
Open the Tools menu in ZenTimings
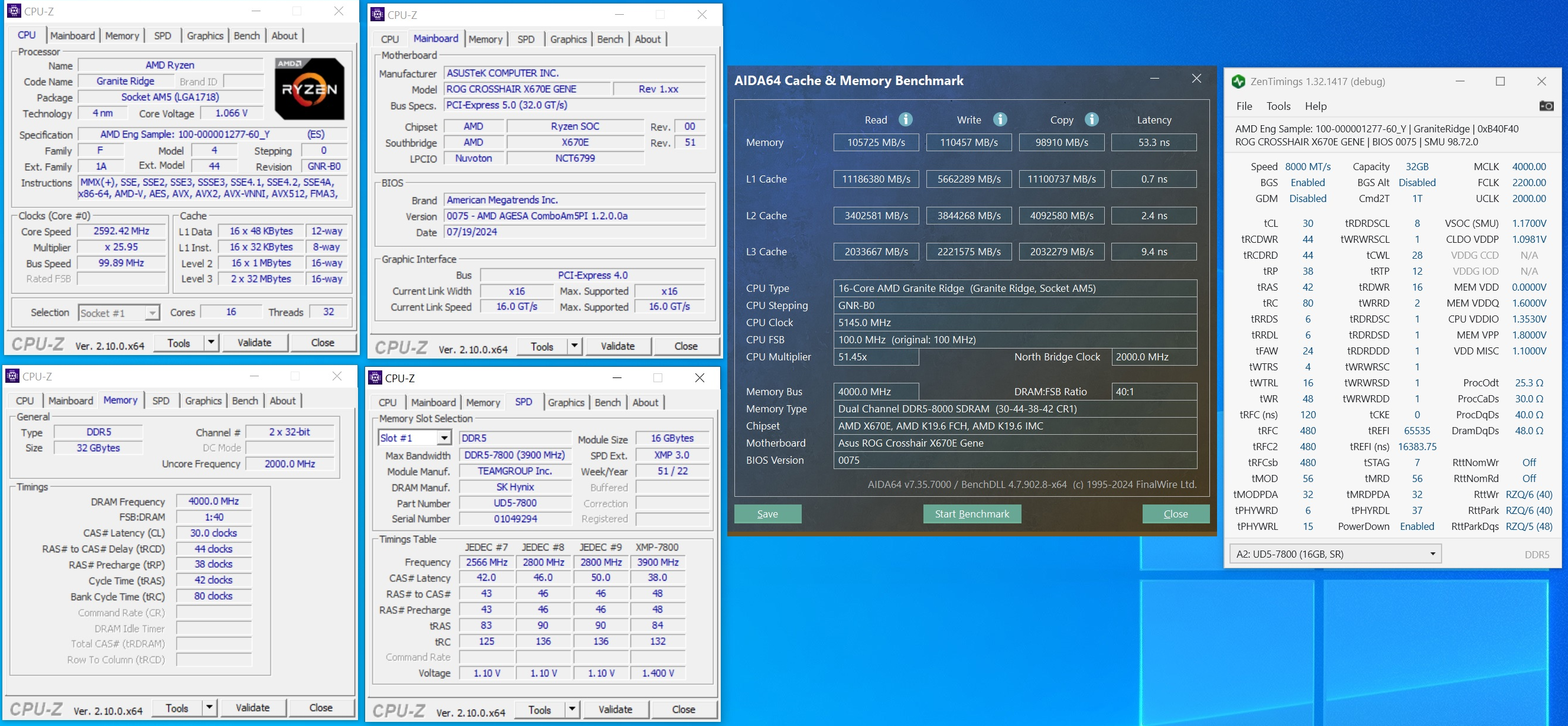[x=1279, y=106]
